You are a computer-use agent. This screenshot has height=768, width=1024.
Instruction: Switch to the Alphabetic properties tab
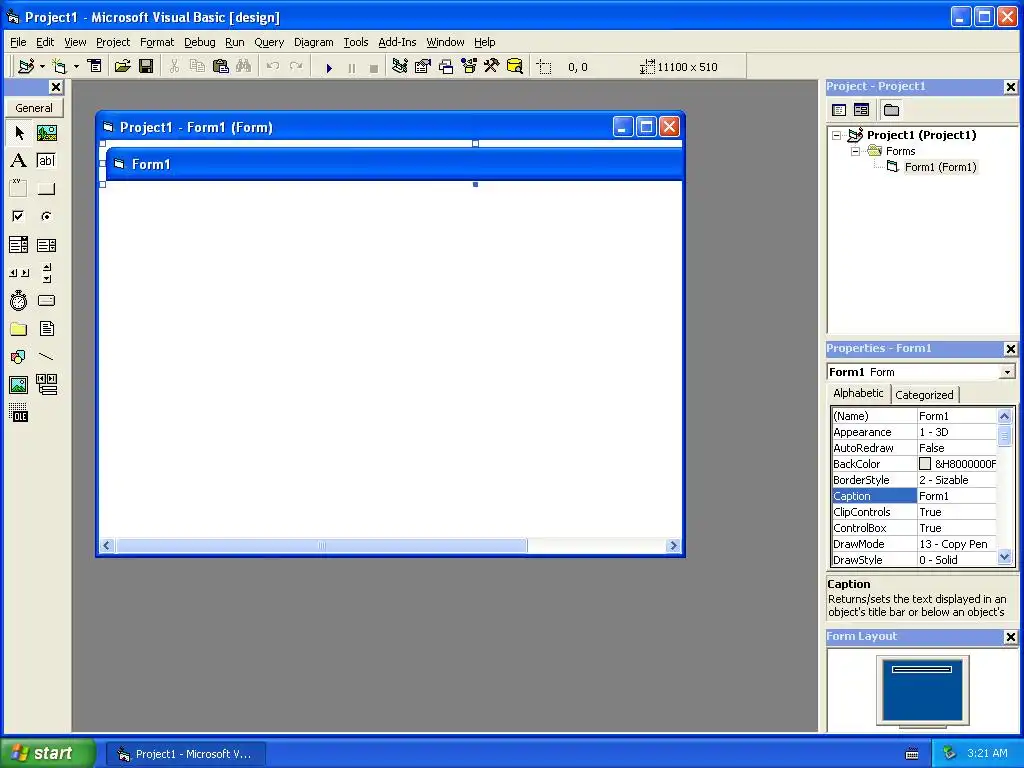click(x=858, y=393)
